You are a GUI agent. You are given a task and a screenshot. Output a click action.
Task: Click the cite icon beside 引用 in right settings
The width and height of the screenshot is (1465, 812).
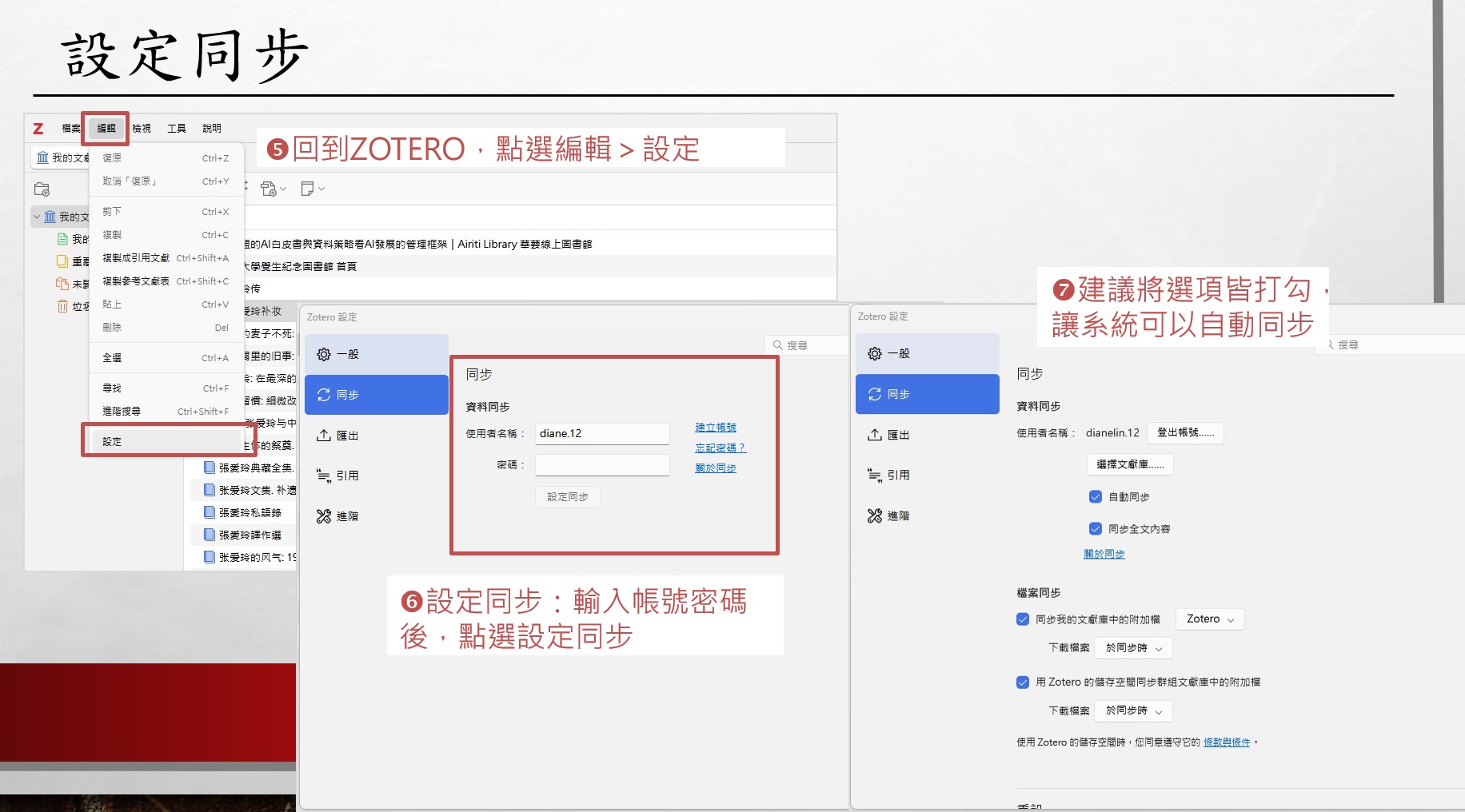875,475
